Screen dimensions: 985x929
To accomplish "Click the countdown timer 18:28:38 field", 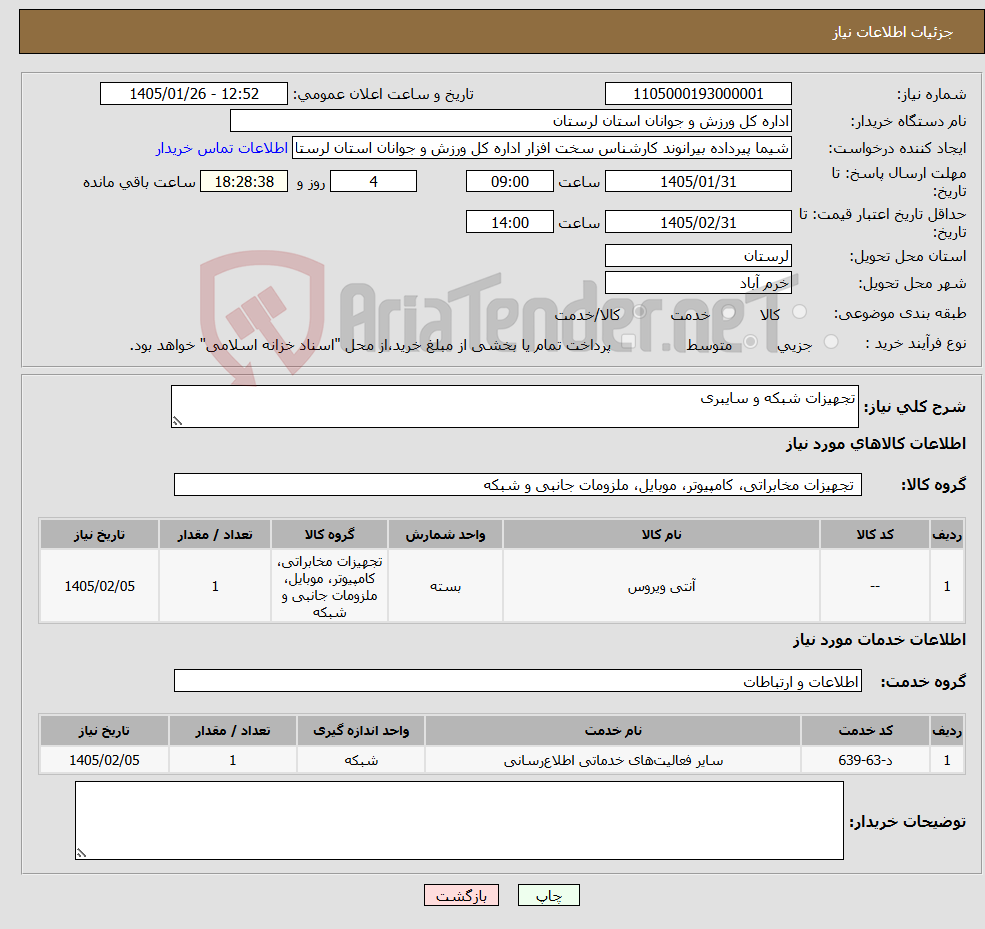I will pos(244,182).
